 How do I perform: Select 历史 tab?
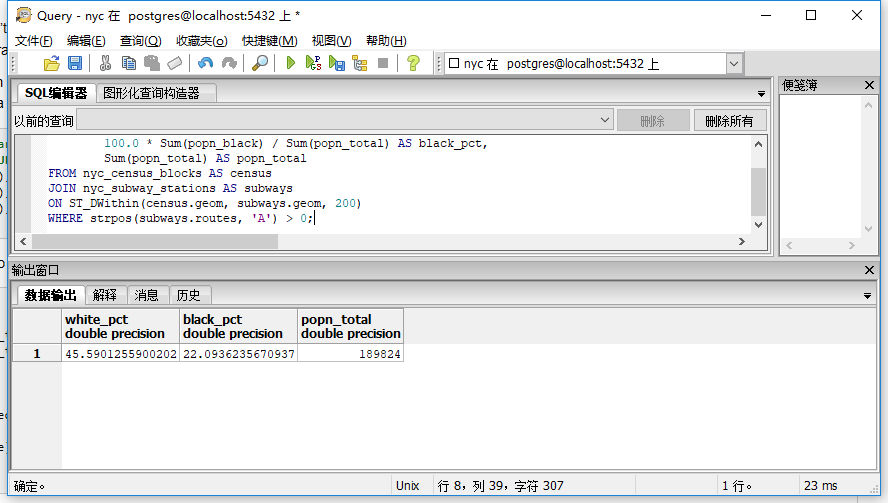click(x=188, y=295)
